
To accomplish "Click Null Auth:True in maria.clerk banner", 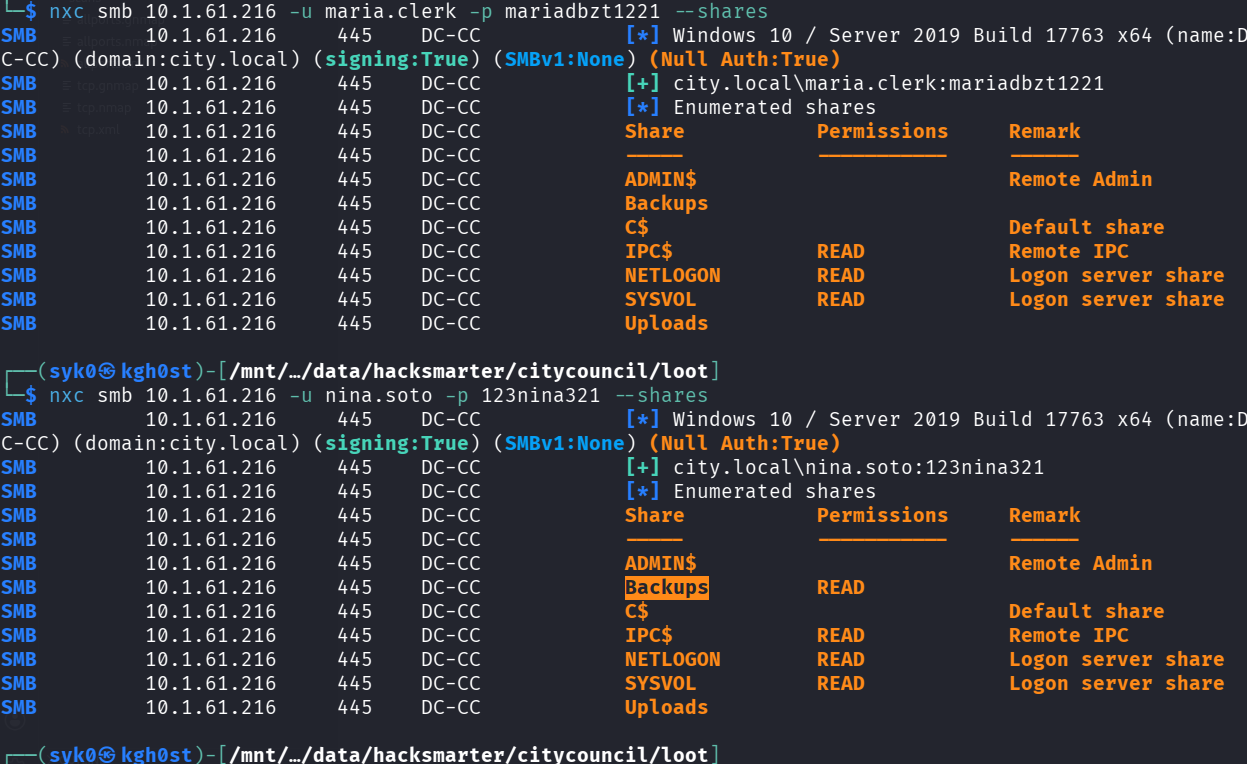I will coord(745,59).
